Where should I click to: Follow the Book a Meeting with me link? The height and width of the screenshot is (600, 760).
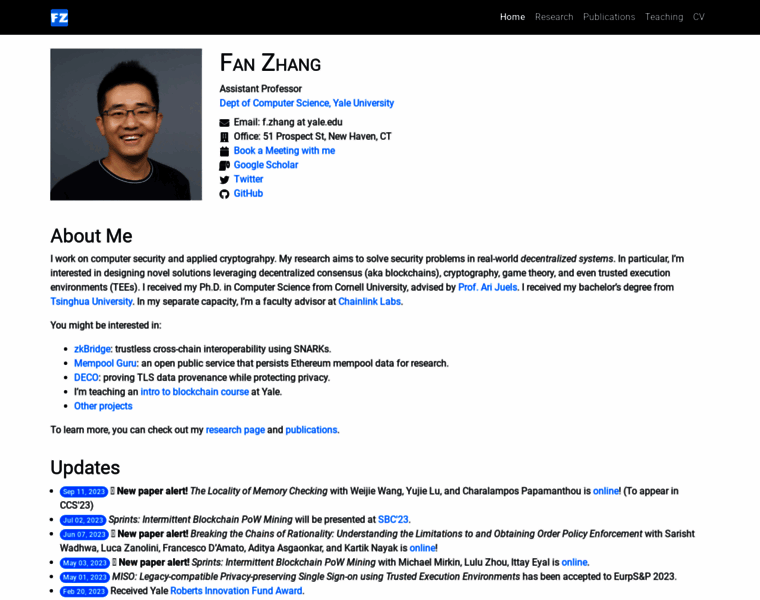tap(284, 151)
